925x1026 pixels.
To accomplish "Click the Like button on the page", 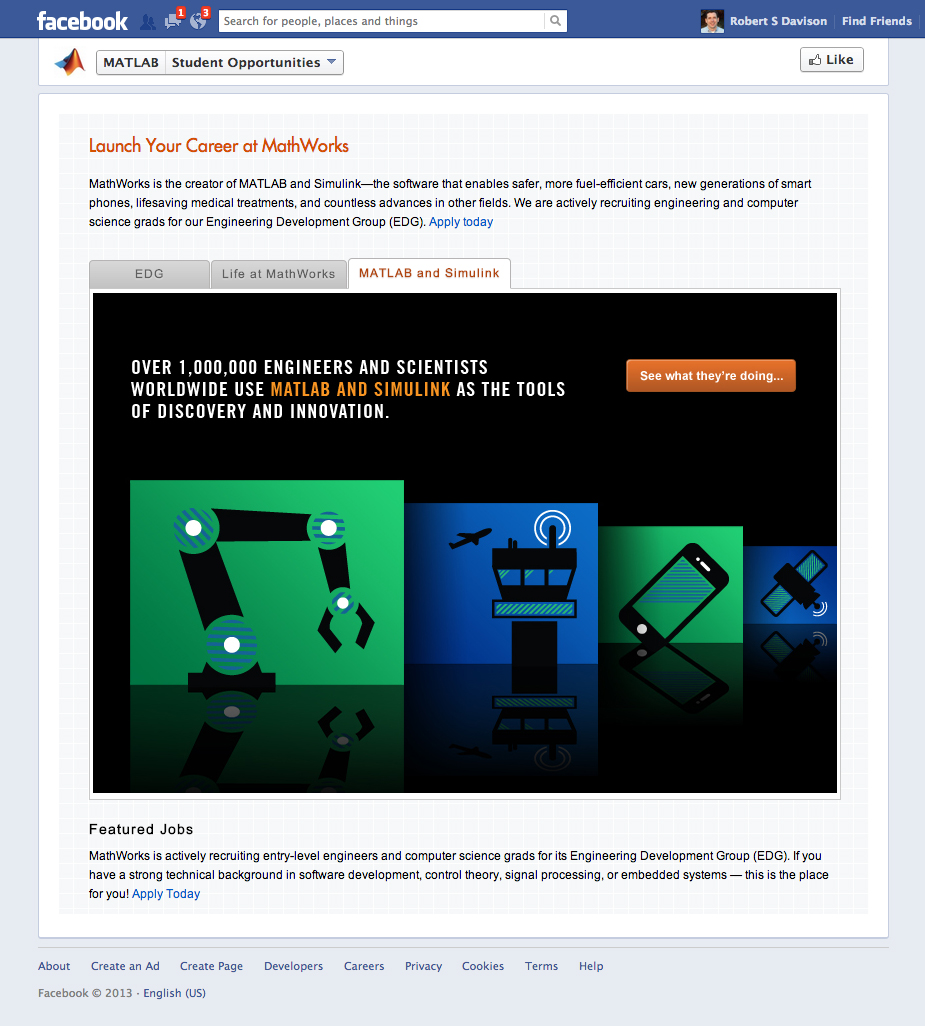I will point(831,60).
